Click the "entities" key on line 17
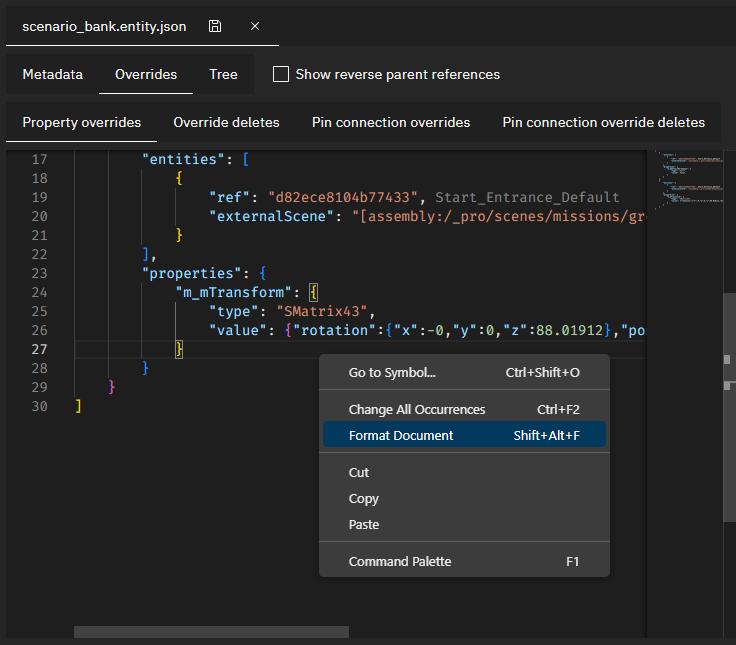This screenshot has height=645, width=736. click(x=183, y=160)
